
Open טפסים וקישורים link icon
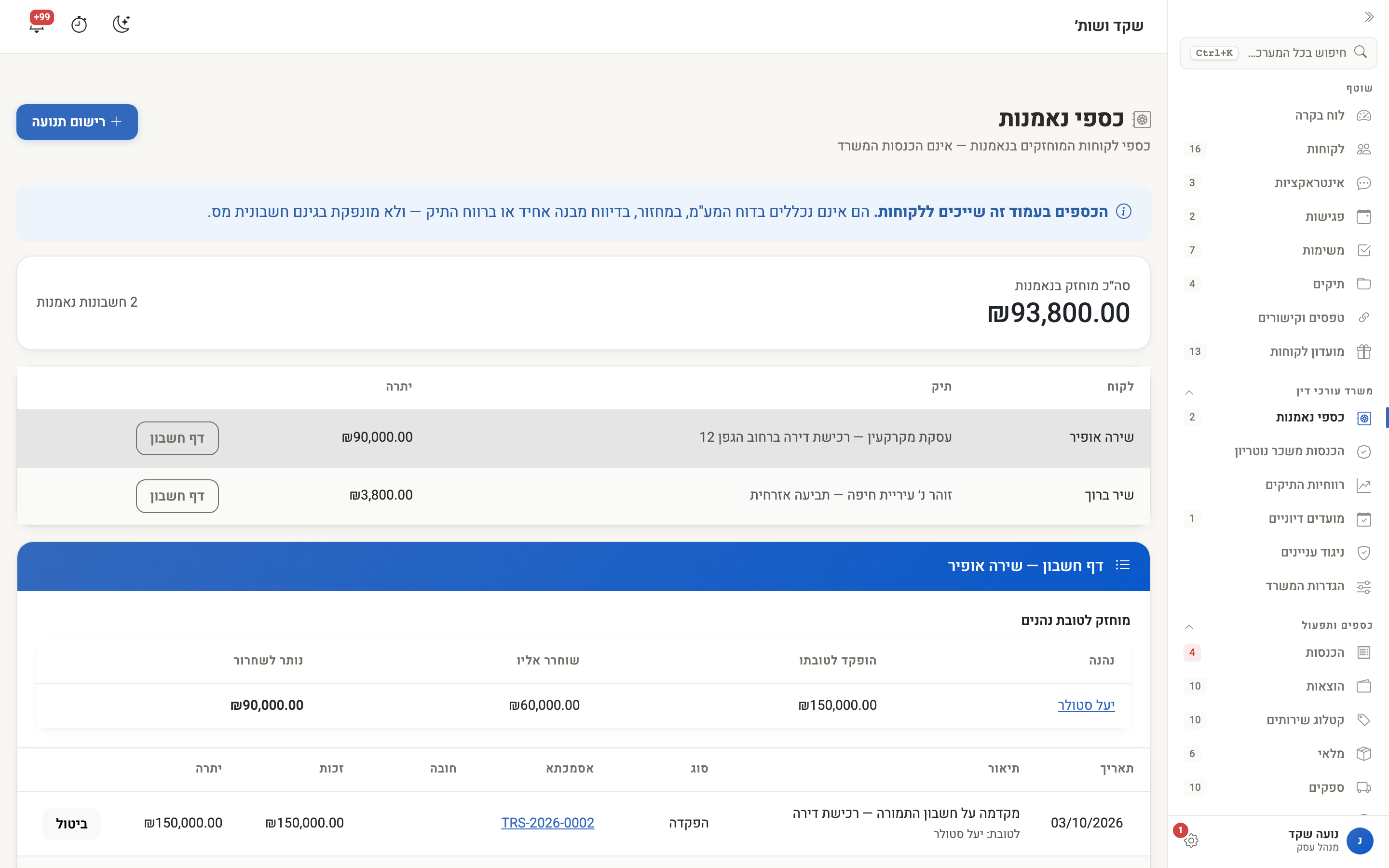pos(1364,318)
